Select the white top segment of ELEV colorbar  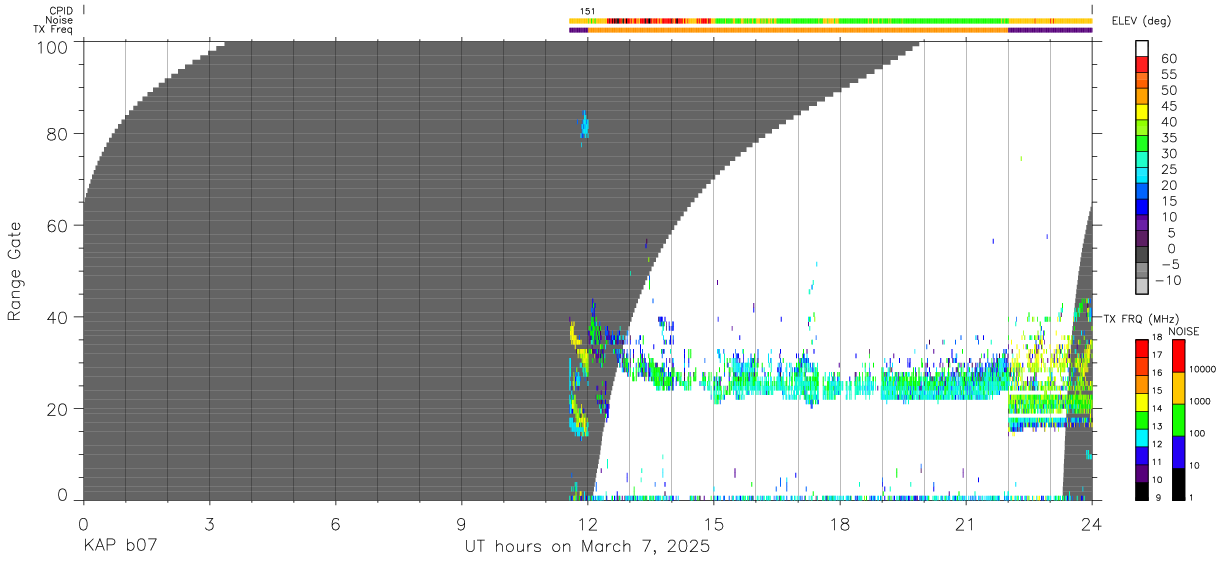1143,49
